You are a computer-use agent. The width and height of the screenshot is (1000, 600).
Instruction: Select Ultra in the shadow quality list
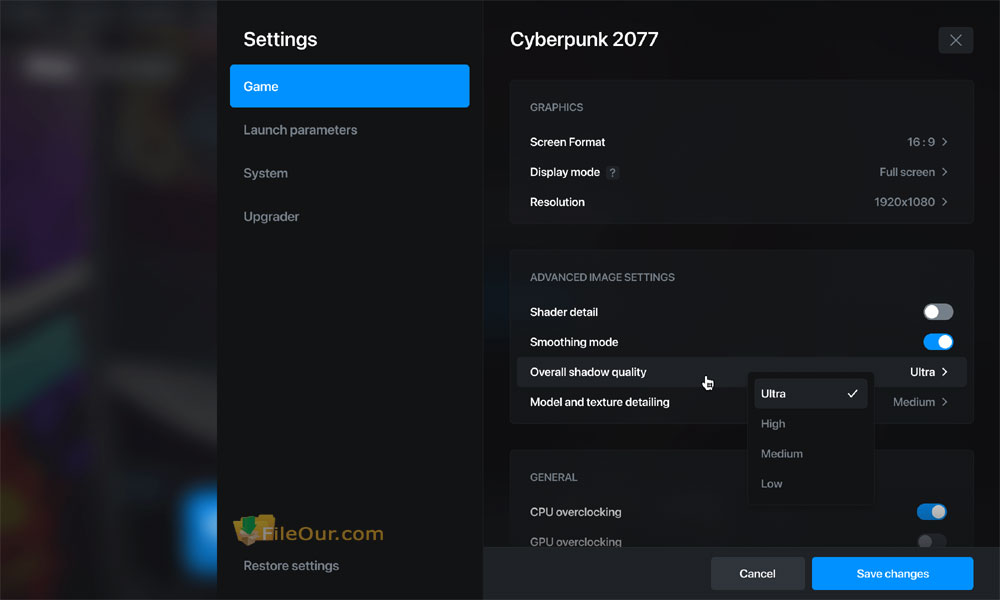tap(811, 393)
